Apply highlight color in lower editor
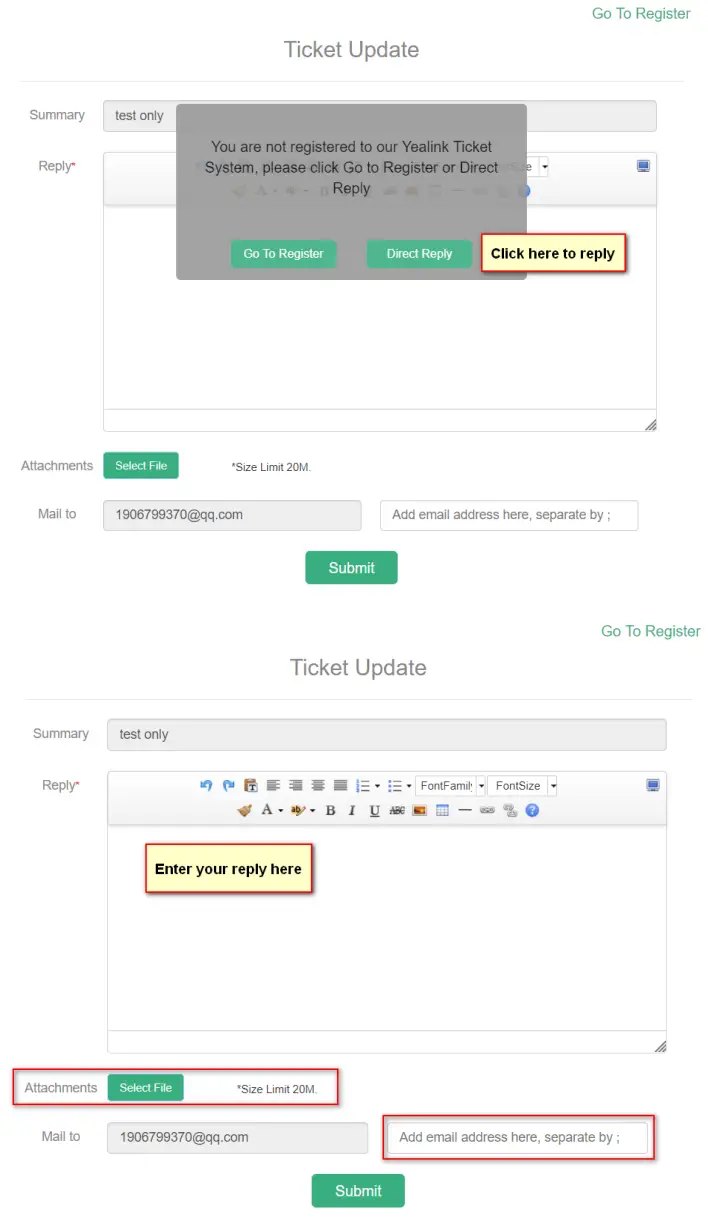Image resolution: width=708 pixels, height=1222 pixels. pos(298,810)
